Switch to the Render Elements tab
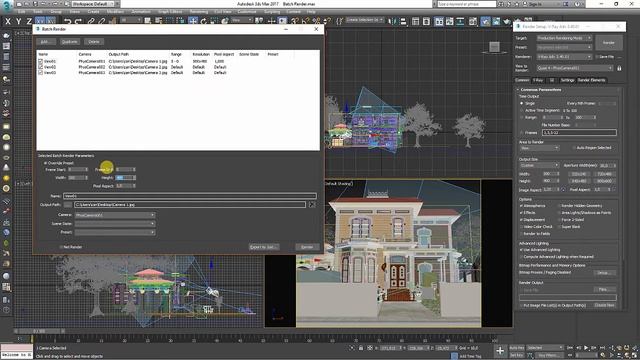Screen dimensions: 640x360 pos(591,80)
